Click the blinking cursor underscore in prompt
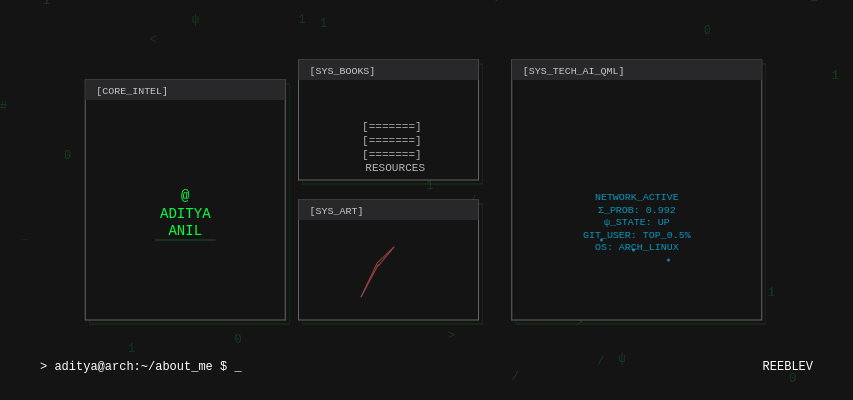Image resolution: width=853 pixels, height=400 pixels. coord(238,368)
